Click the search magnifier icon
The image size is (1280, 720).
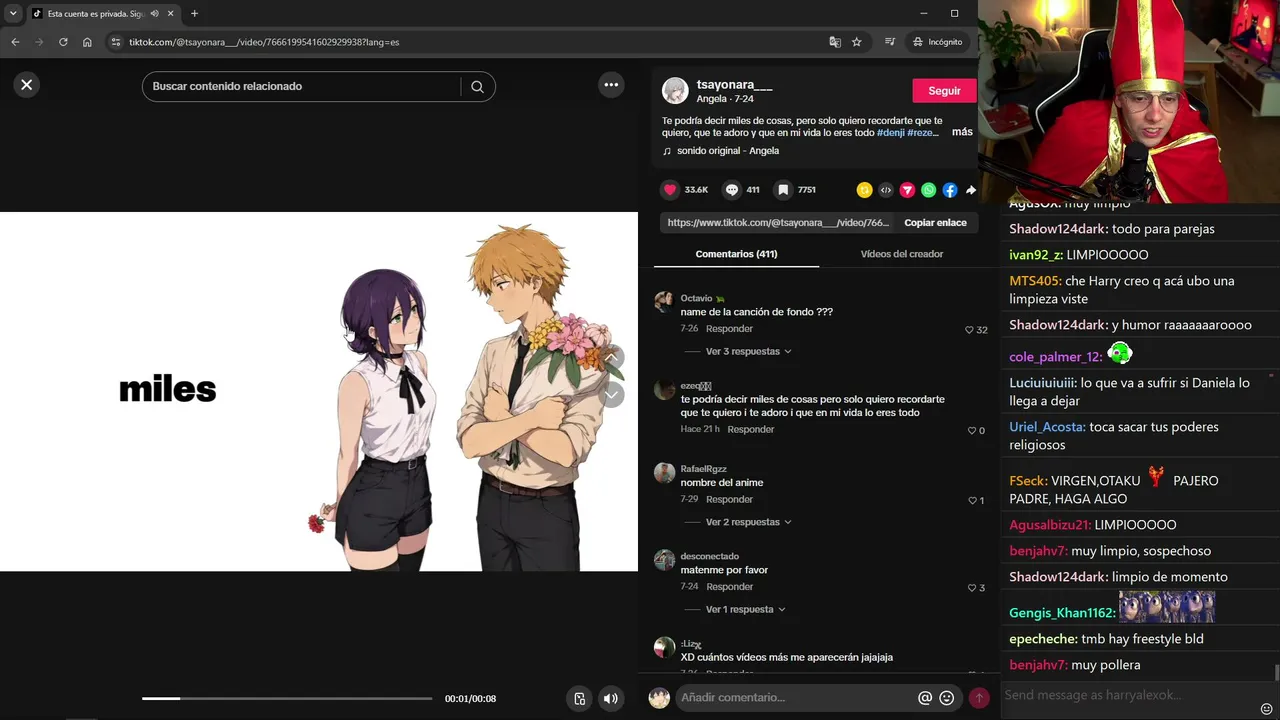[477, 86]
